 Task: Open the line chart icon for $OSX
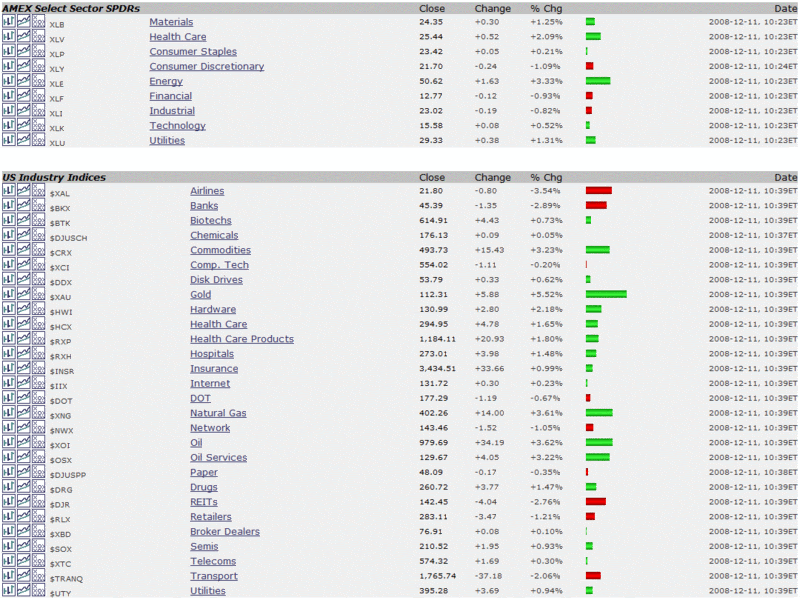click(23, 456)
